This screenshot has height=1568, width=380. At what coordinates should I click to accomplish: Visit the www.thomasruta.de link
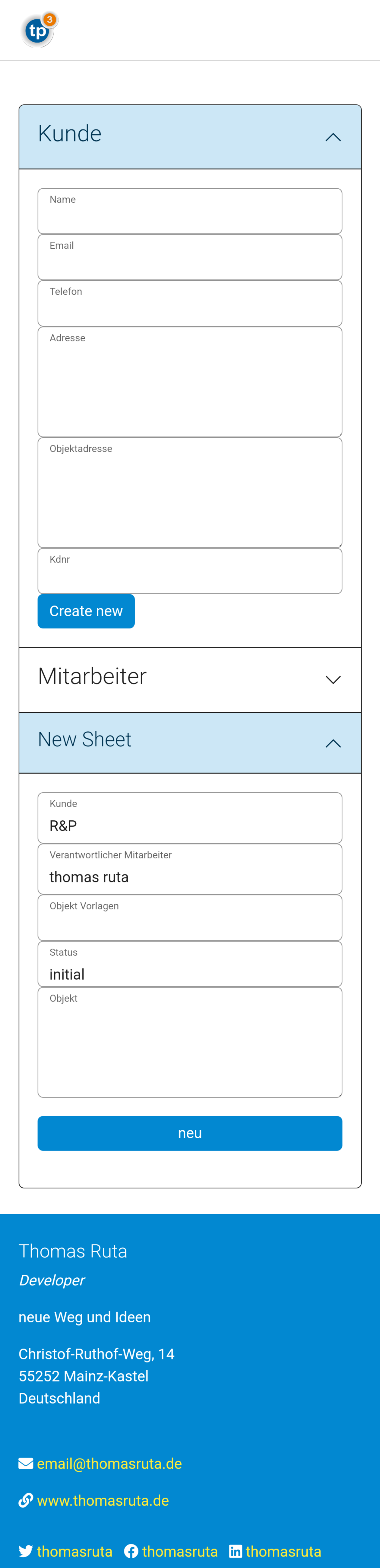coord(103,1500)
